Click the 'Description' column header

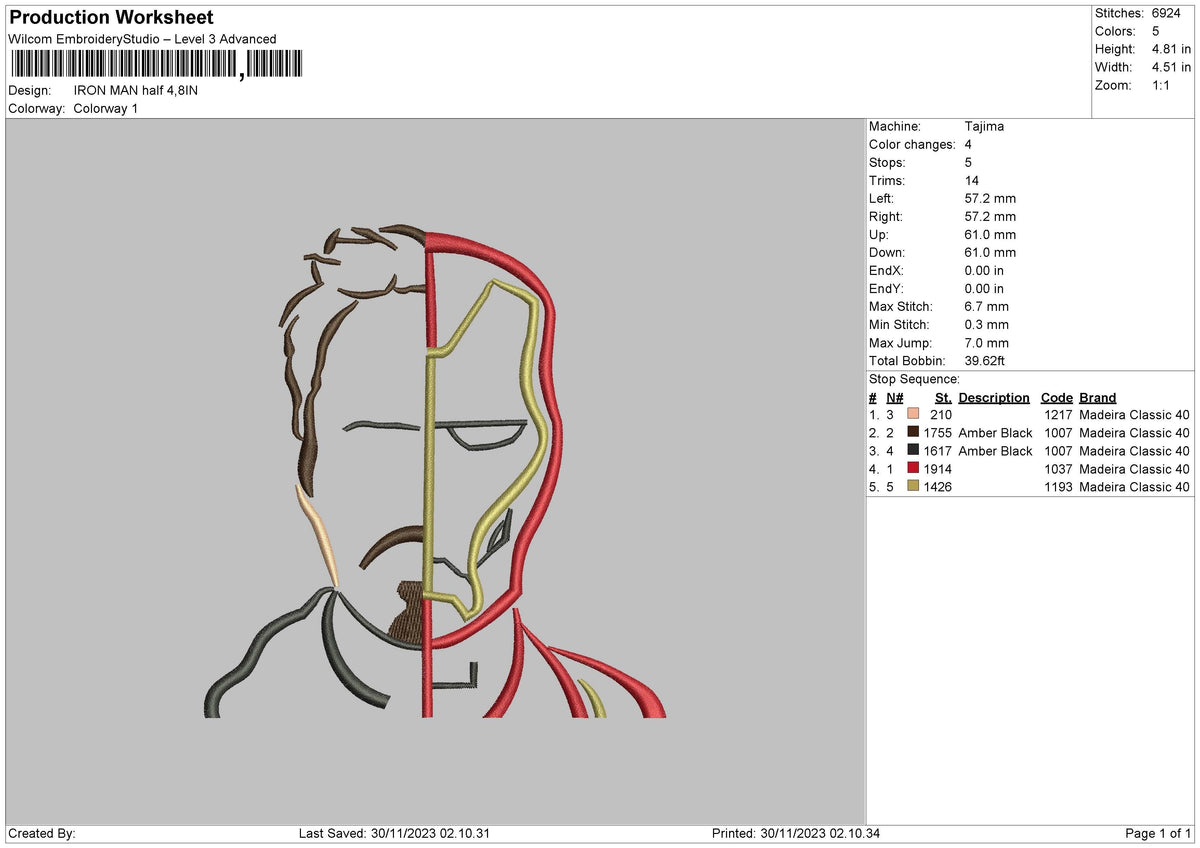pyautogui.click(x=994, y=398)
